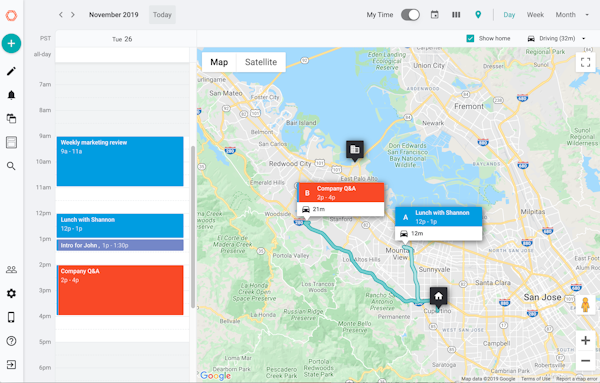Click the columns view icon
This screenshot has width=600, height=383.
[x=456, y=15]
